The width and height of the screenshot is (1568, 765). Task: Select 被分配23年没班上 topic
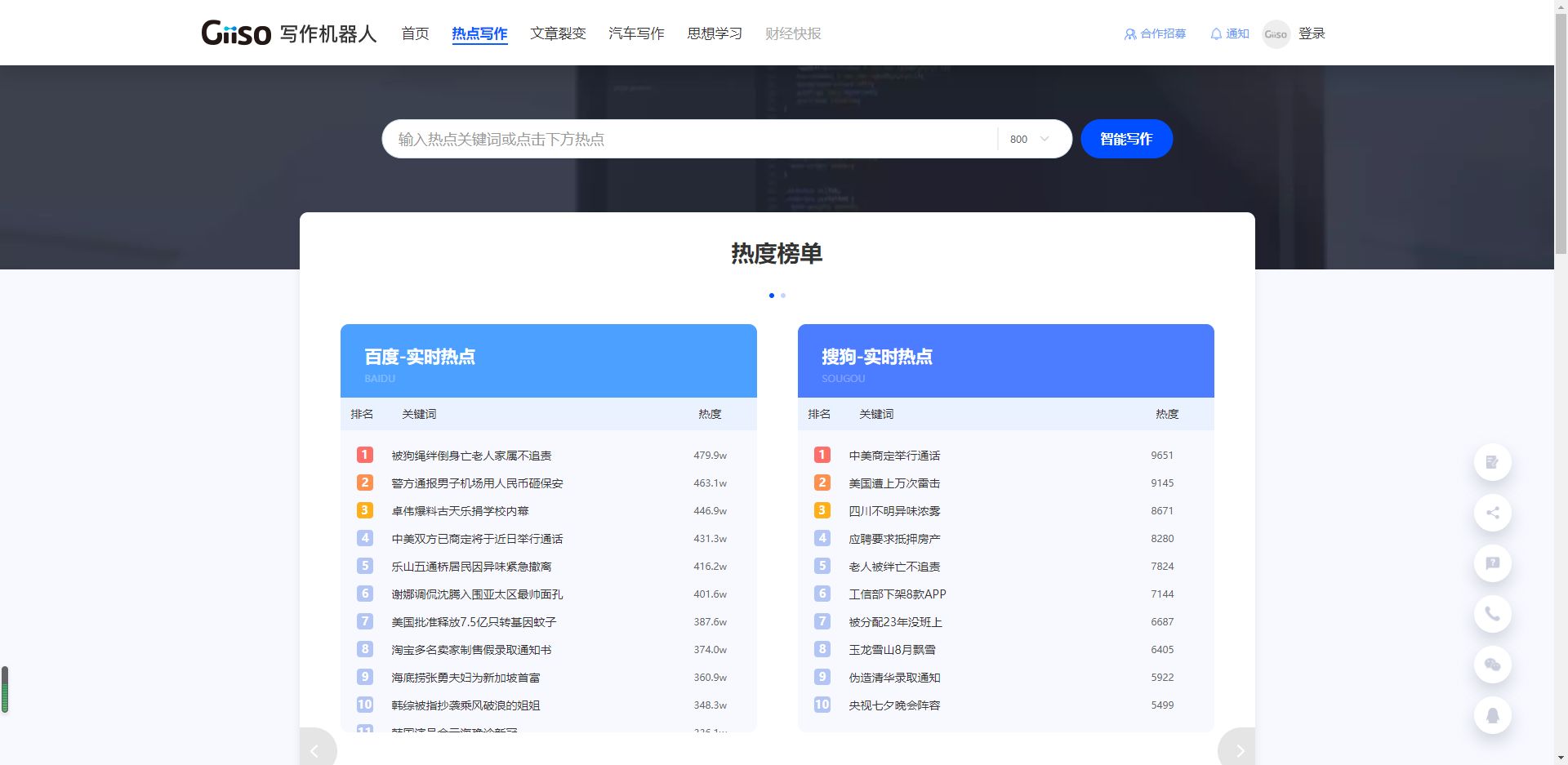point(895,622)
